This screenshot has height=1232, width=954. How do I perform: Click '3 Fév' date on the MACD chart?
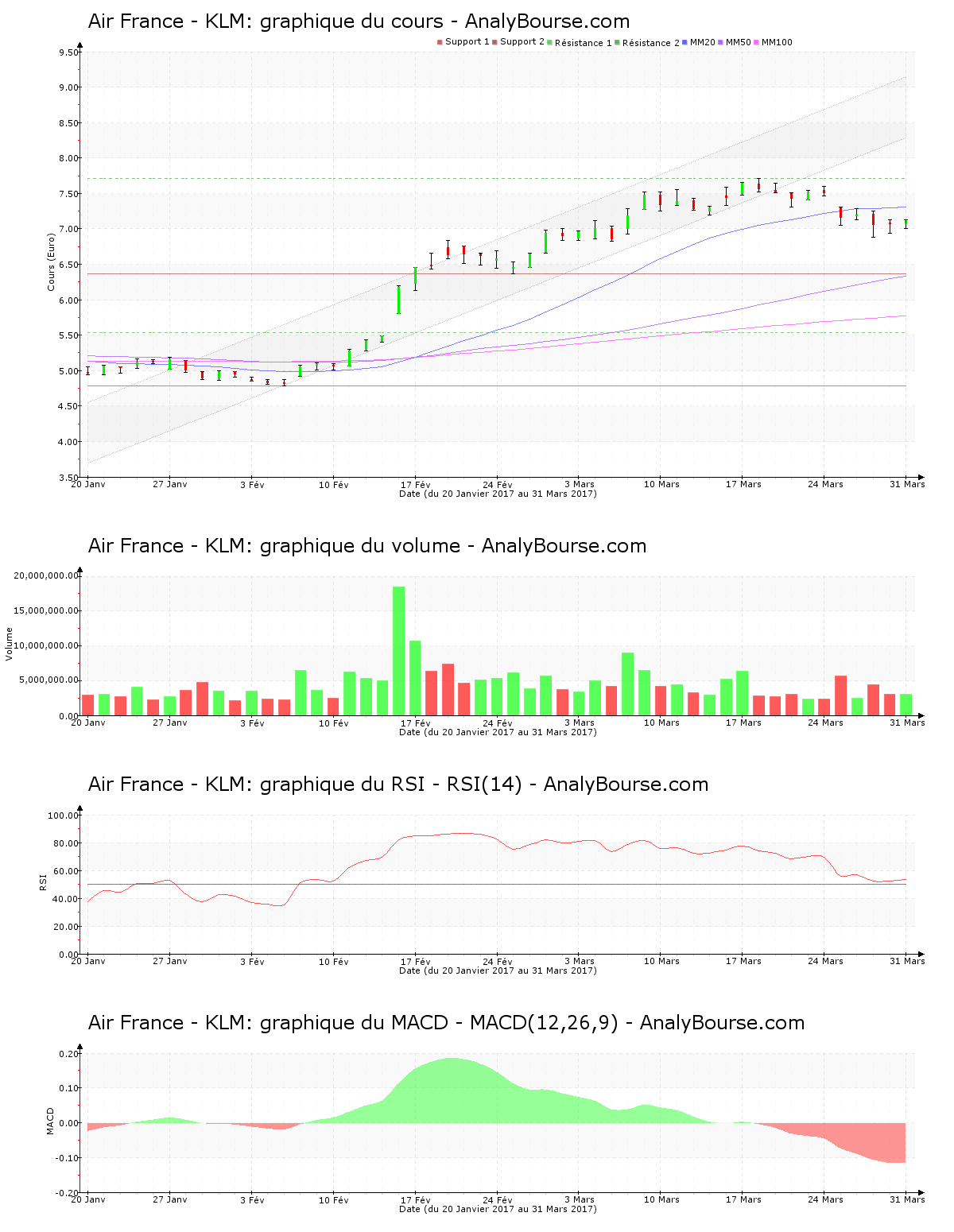tap(252, 1200)
